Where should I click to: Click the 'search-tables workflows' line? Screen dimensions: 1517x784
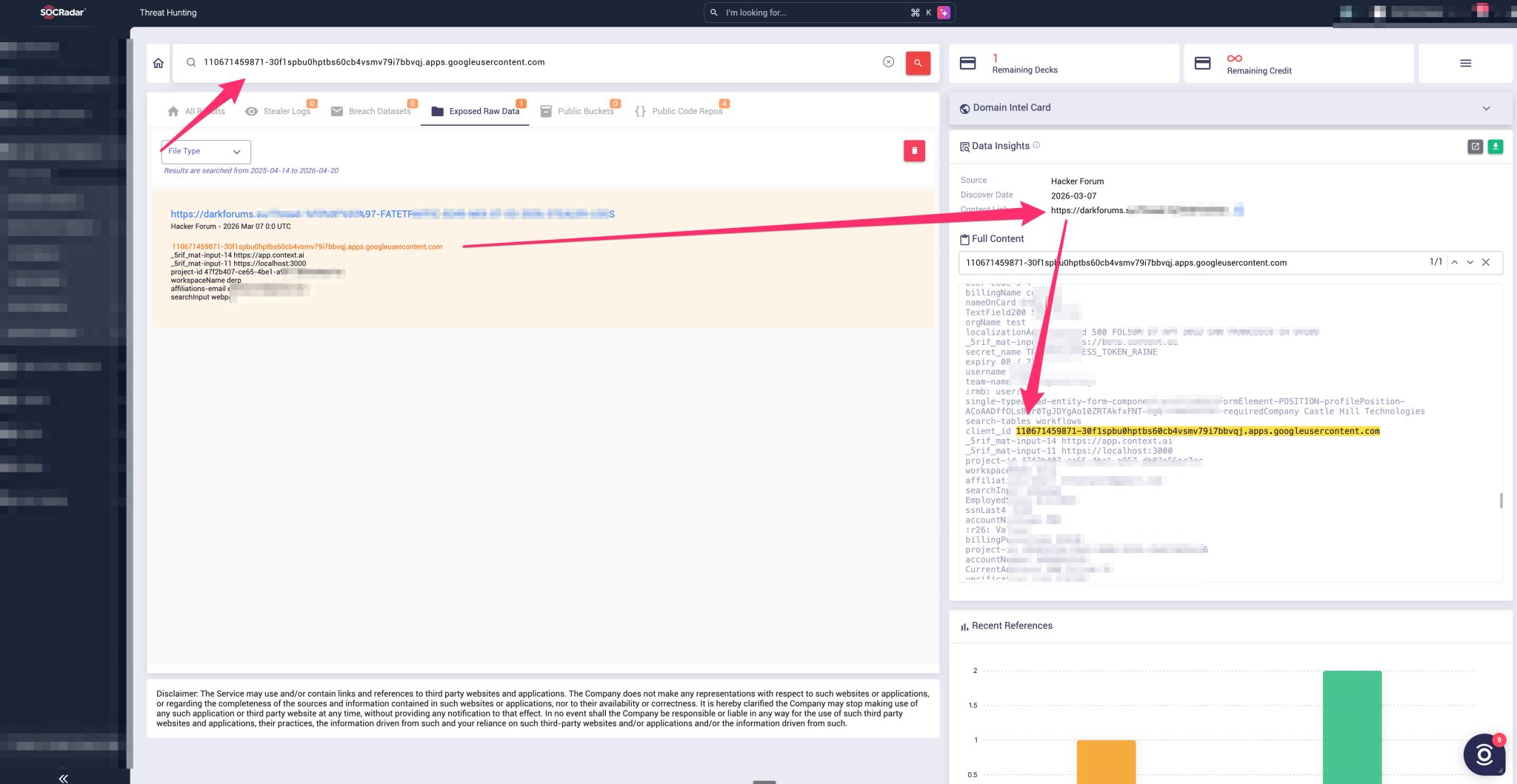click(1023, 421)
